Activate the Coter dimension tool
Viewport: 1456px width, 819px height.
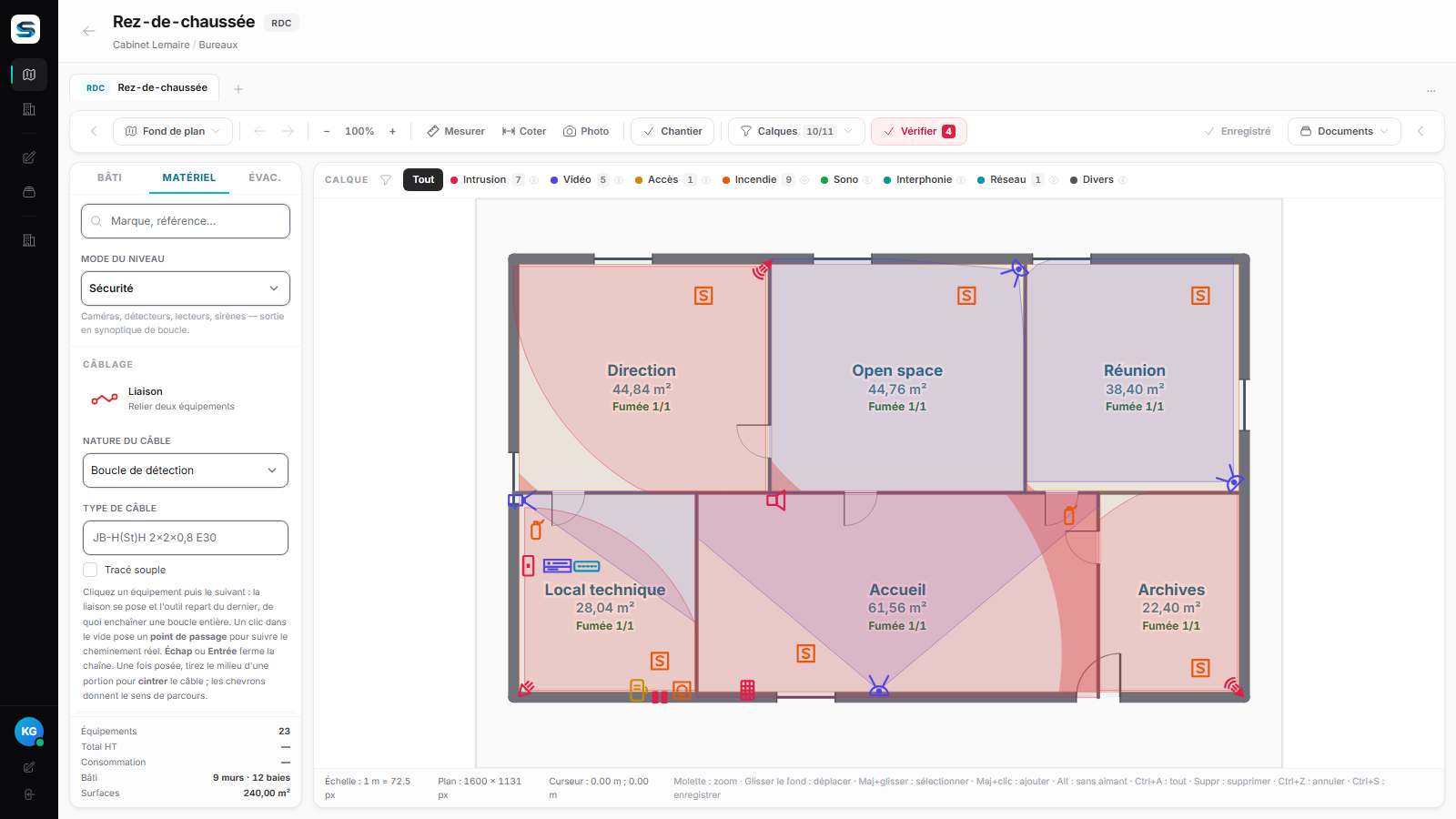(x=524, y=131)
